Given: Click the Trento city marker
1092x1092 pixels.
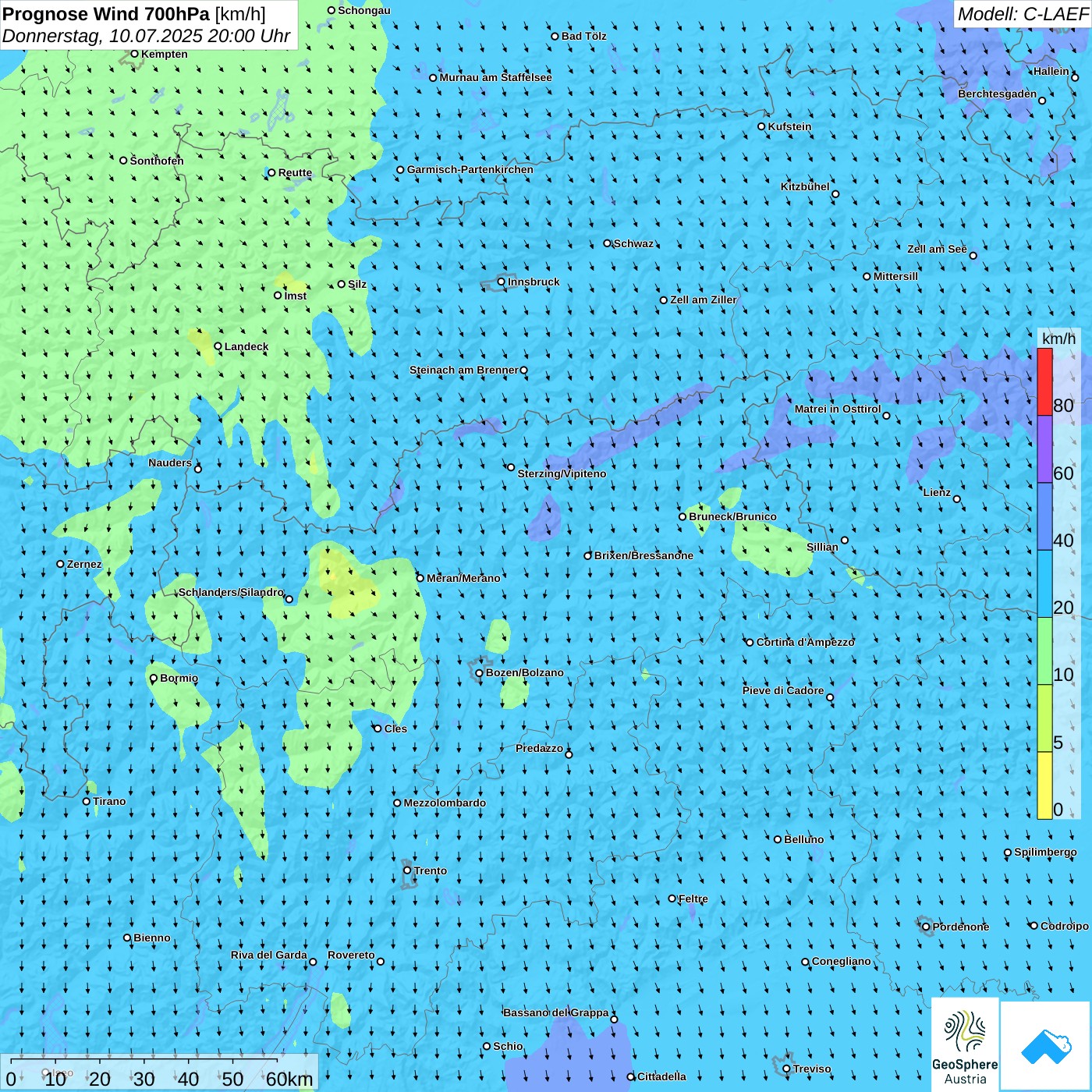Looking at the screenshot, I should pyautogui.click(x=407, y=870).
